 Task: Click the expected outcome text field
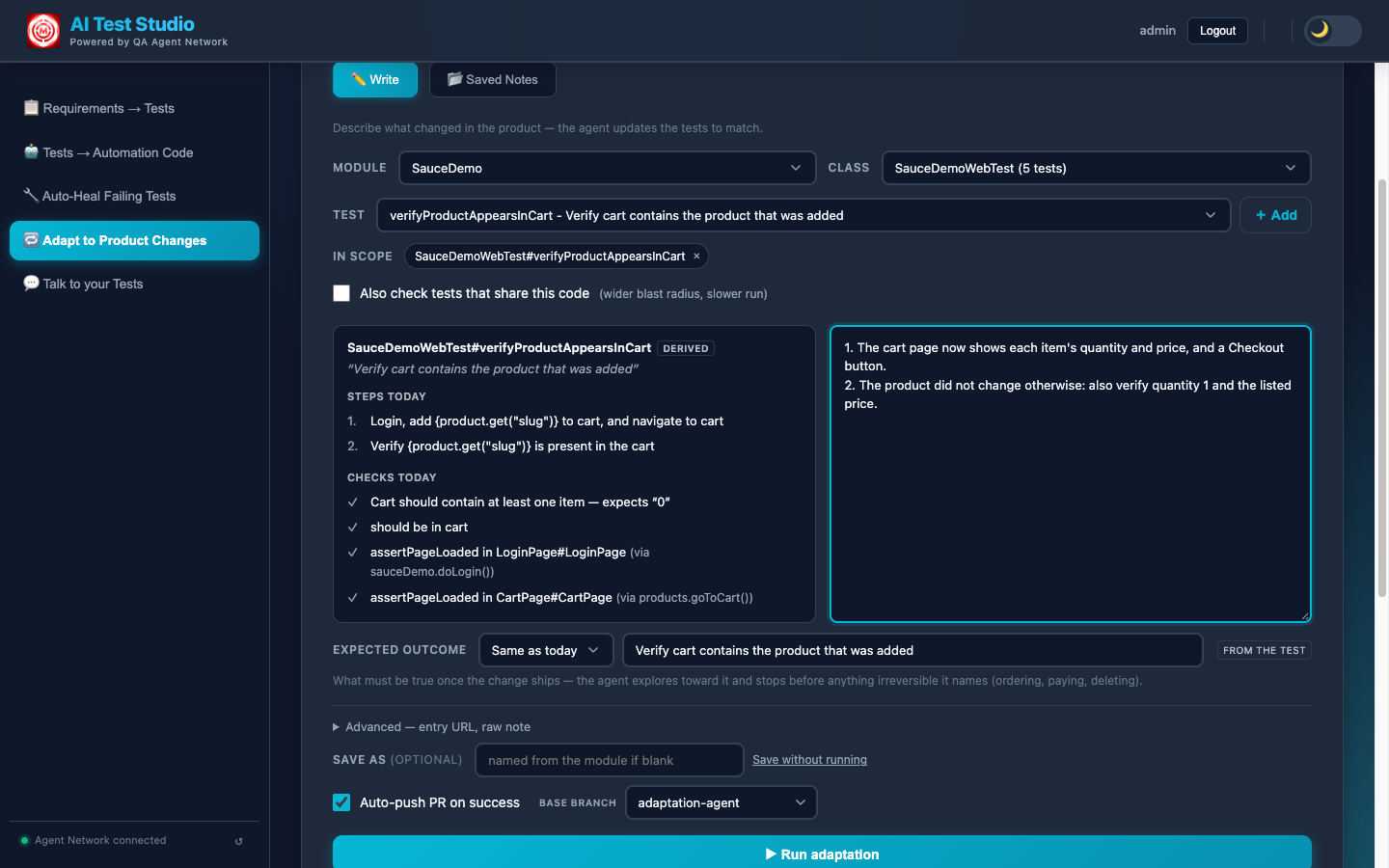click(912, 650)
